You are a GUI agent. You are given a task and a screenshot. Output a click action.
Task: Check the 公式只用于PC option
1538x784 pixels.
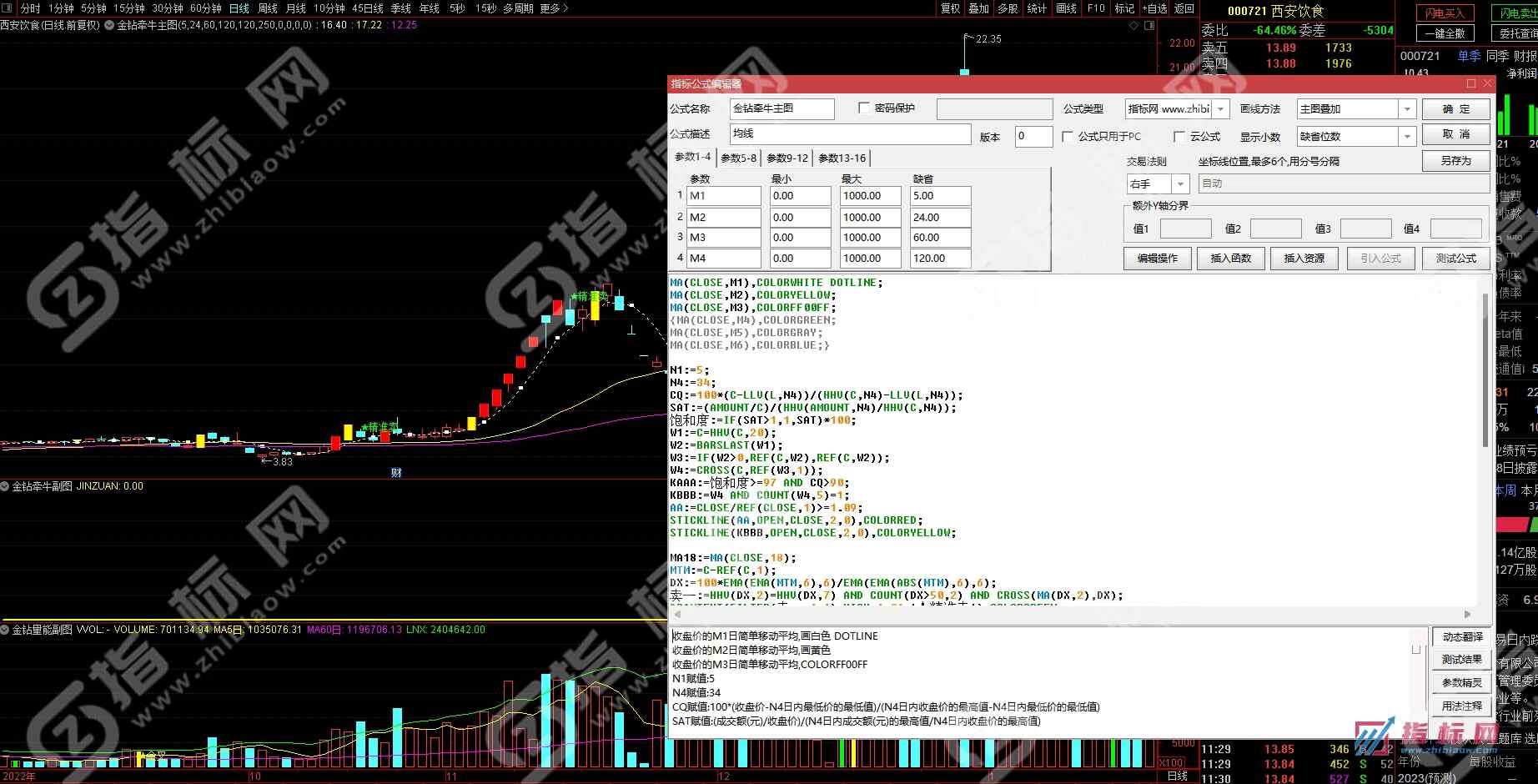coord(1068,136)
